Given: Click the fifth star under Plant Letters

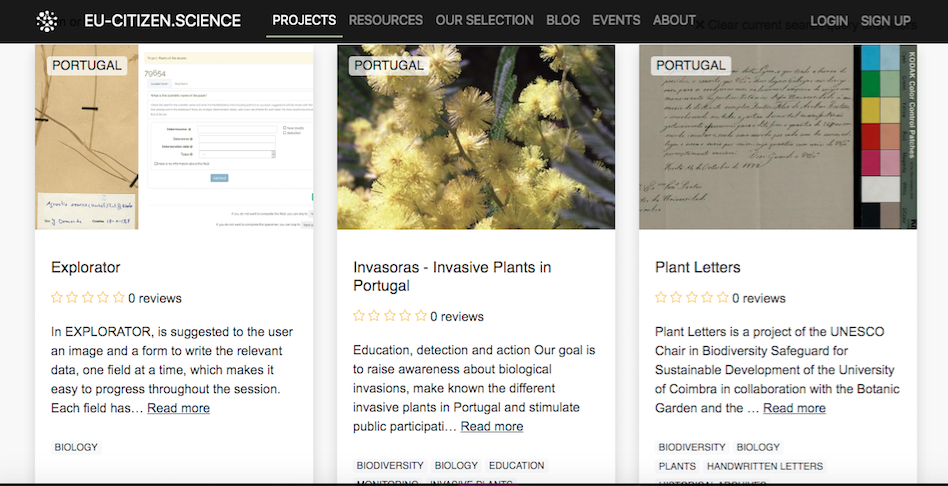Looking at the screenshot, I should pos(723,298).
